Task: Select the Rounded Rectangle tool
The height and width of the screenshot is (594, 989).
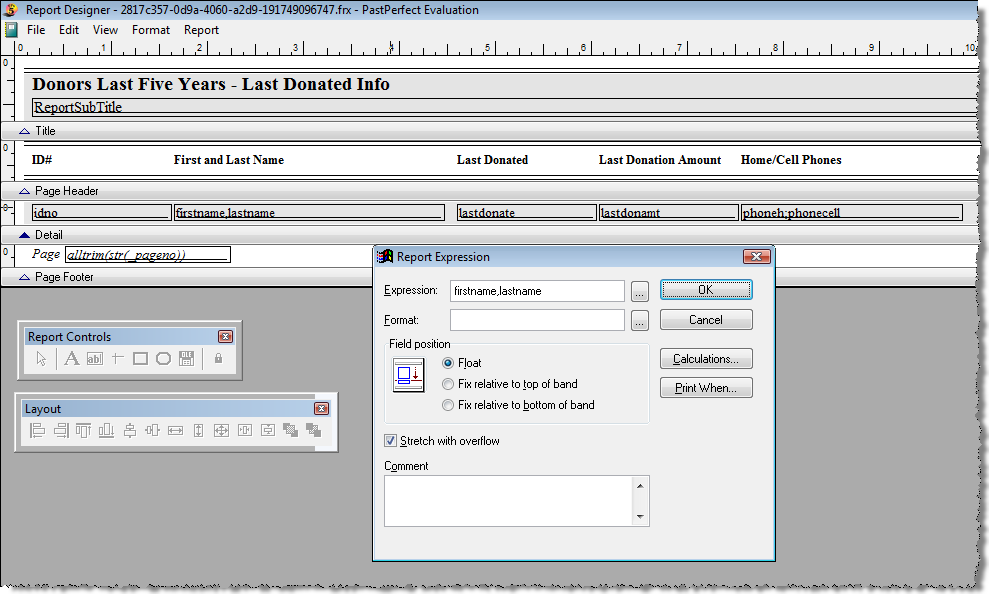Action: coord(164,359)
